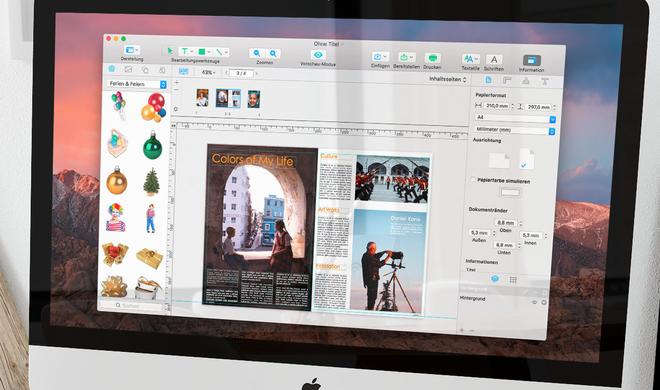This screenshot has width=660, height=390.
Task: Open the Darstellung view options button
Action: (x=132, y=50)
